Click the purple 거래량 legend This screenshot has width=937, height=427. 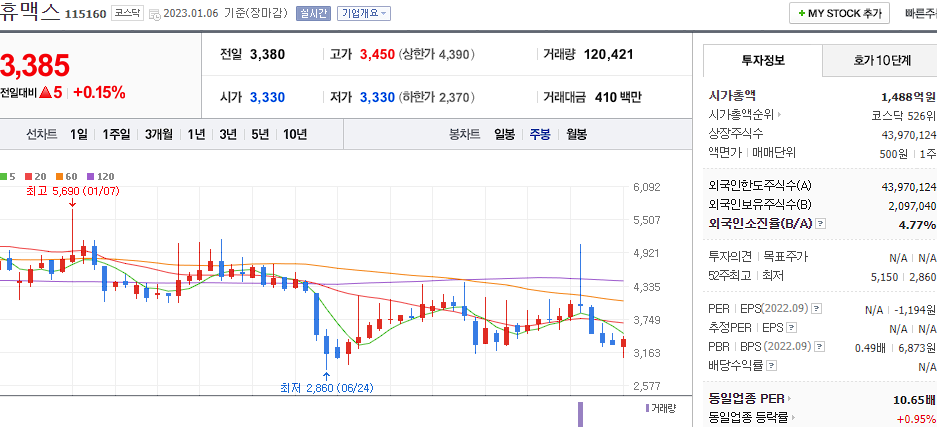(x=661, y=408)
